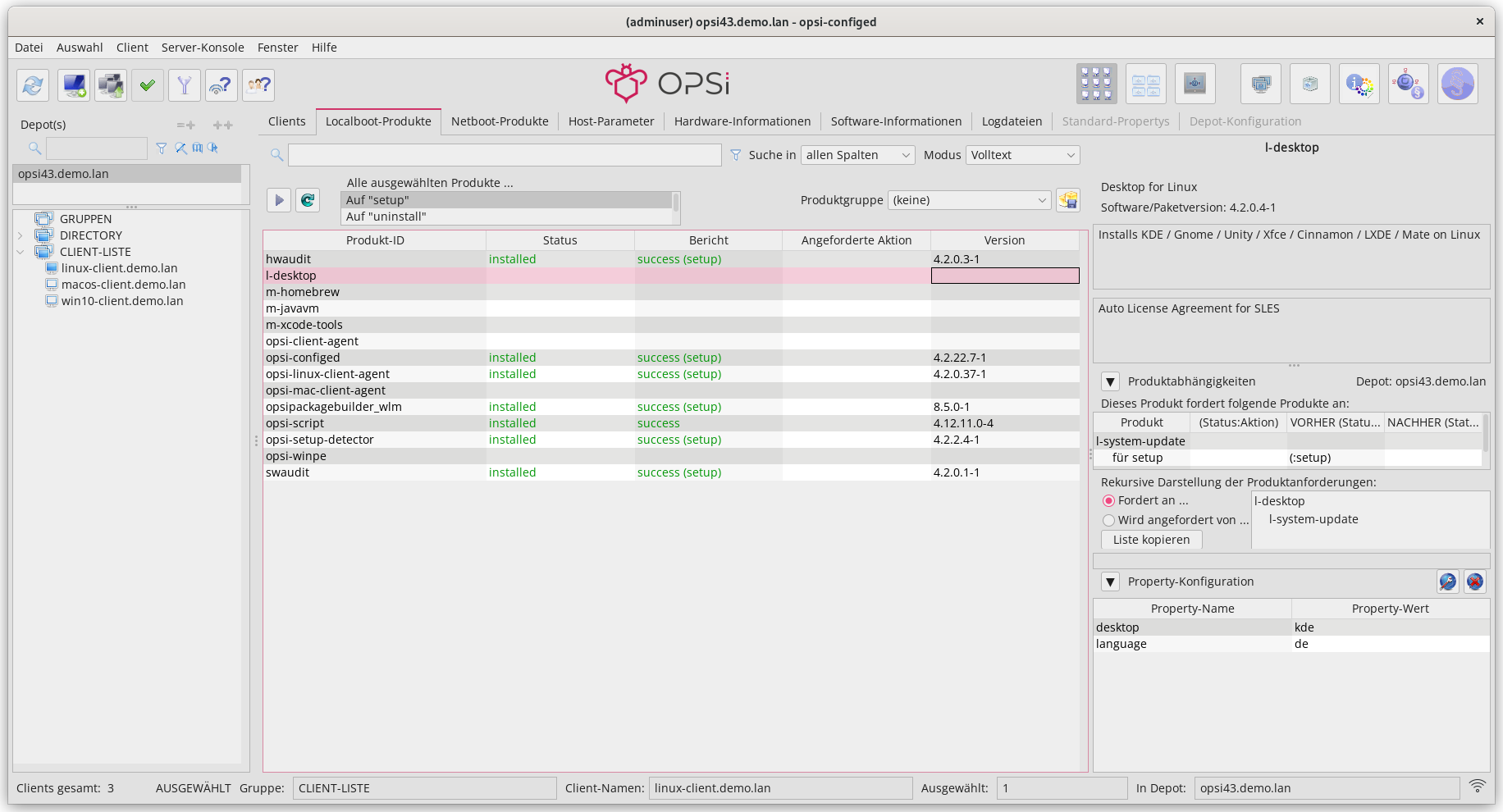Select 'Auf "uninstall"' action entry
The image size is (1503, 812).
(506, 217)
